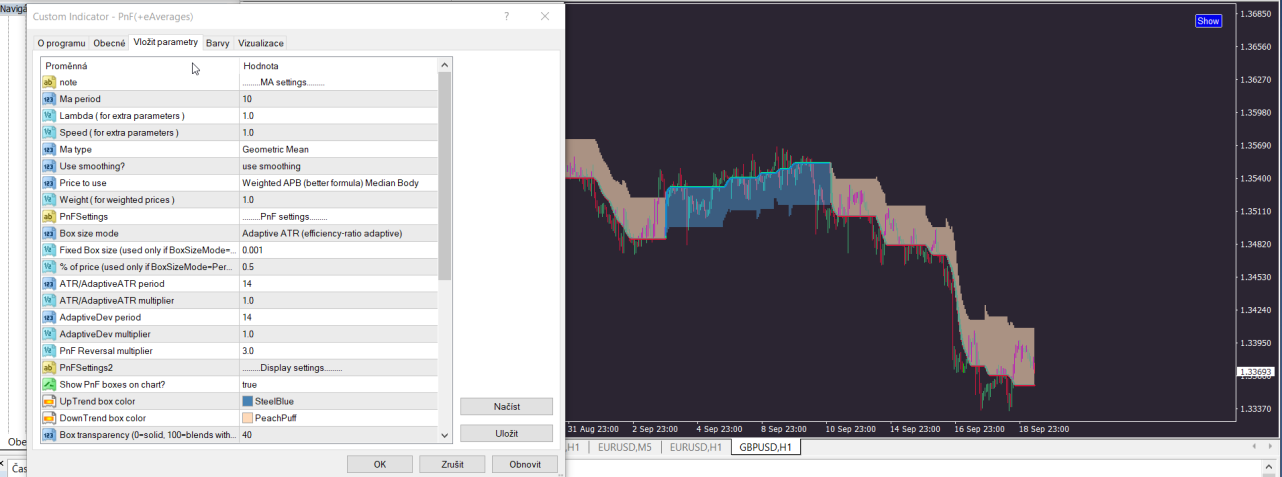Click the icon beside % of price
Image resolution: width=1282 pixels, height=477 pixels.
pos(49,267)
